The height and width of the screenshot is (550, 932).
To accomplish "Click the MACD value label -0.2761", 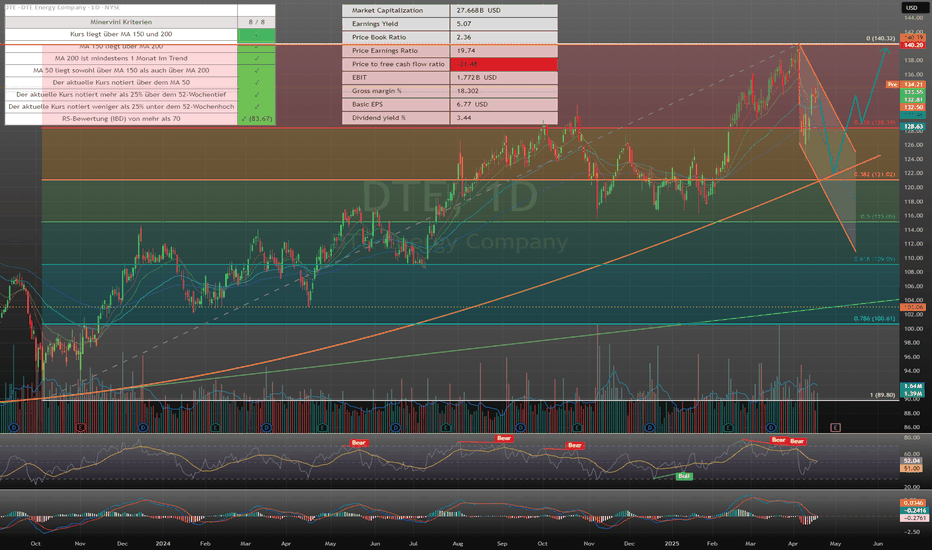I will pos(913,518).
